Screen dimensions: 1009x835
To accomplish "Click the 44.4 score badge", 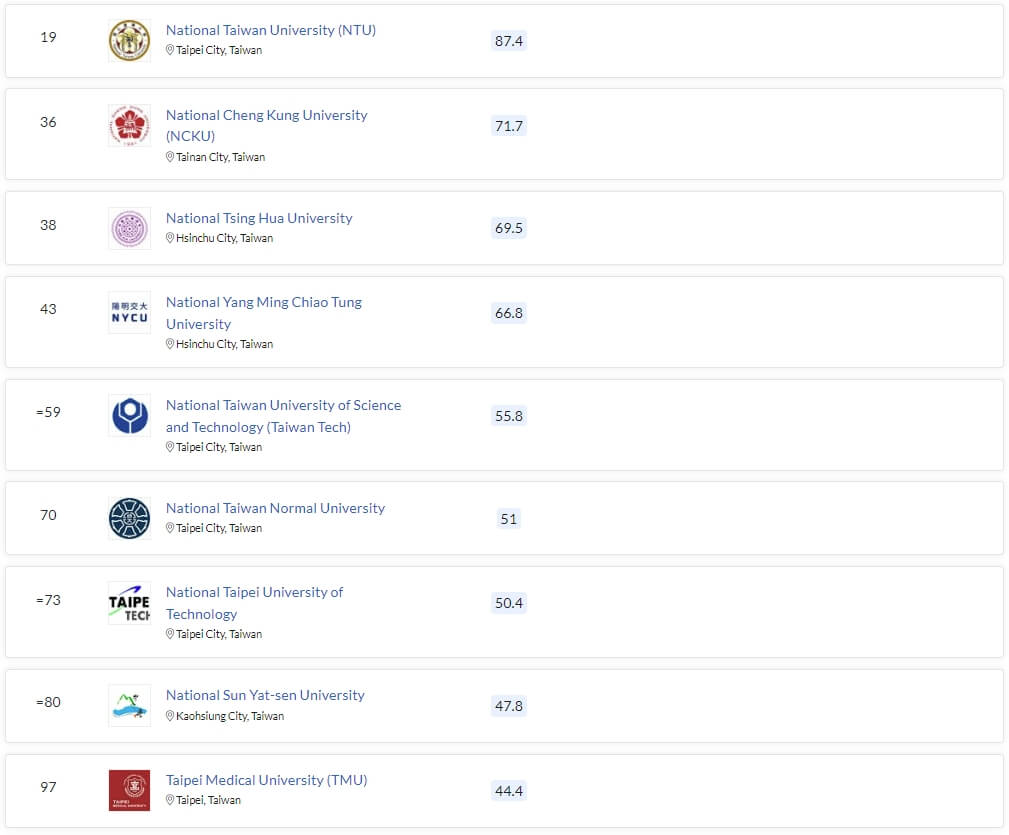I will (x=509, y=791).
